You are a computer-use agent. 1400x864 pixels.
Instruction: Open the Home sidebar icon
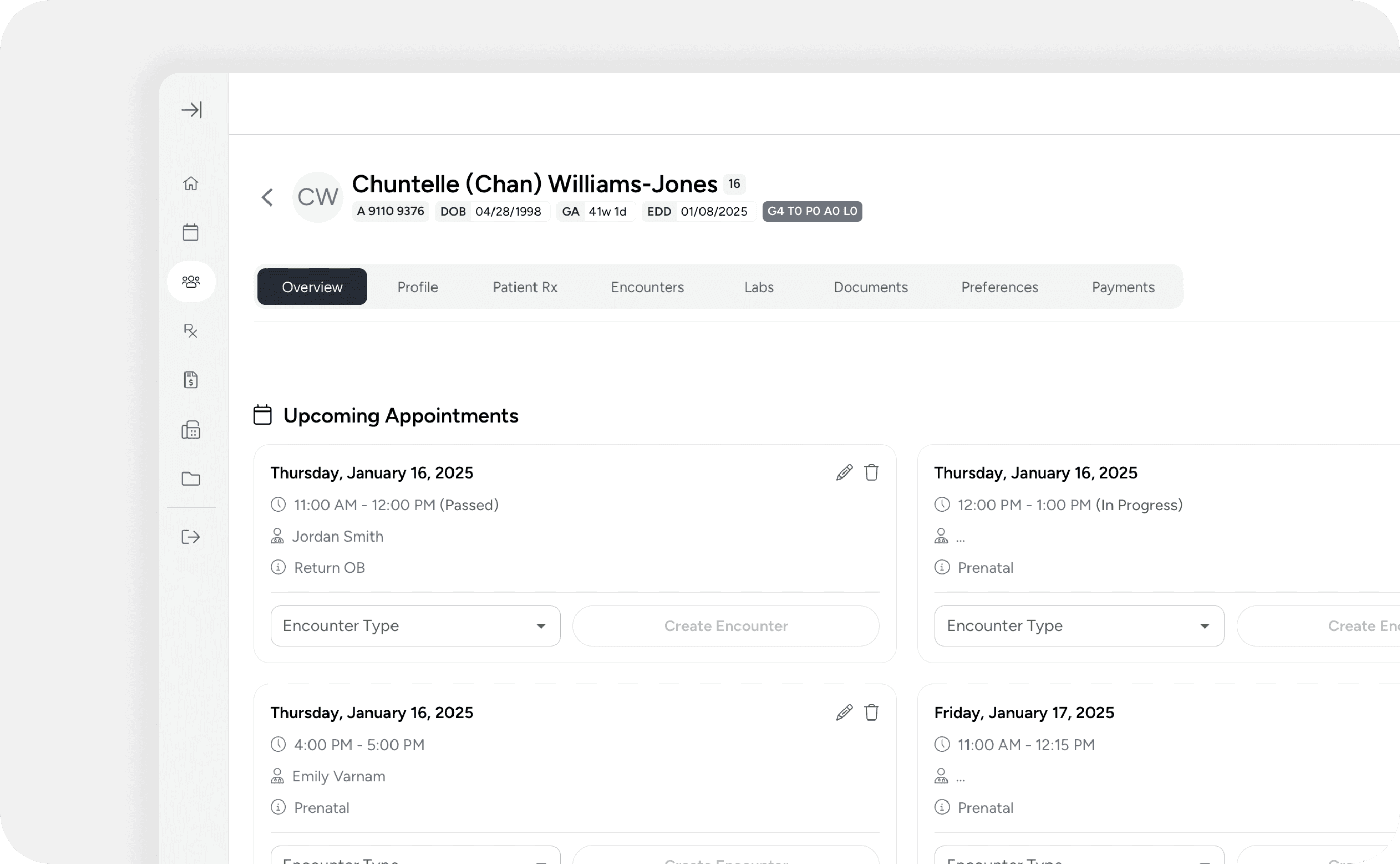click(x=191, y=183)
